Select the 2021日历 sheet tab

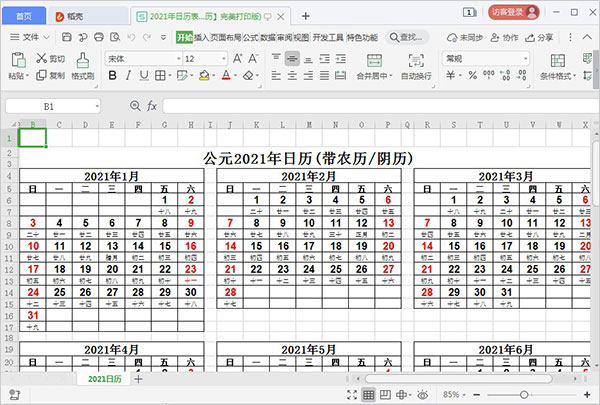pos(103,379)
